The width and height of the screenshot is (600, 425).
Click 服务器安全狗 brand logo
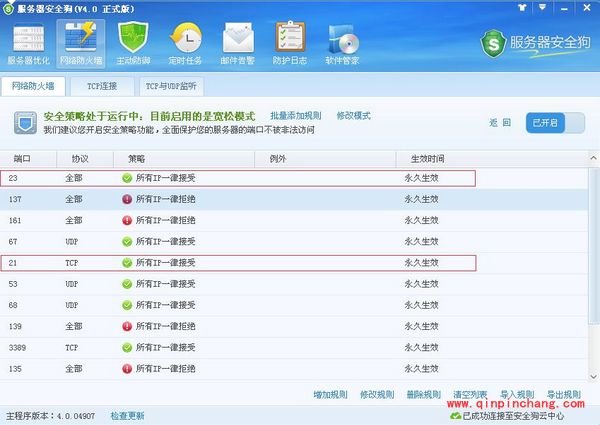535,43
